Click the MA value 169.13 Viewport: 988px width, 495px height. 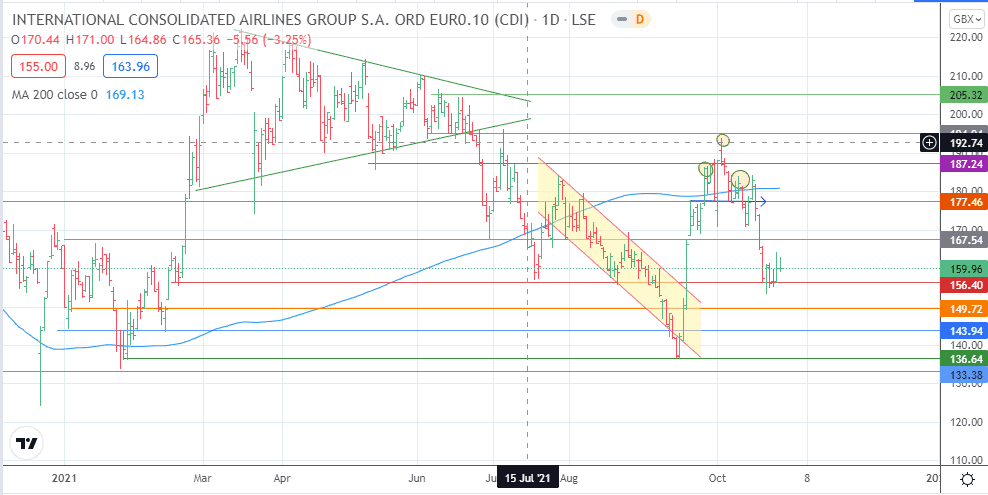pyautogui.click(x=126, y=95)
